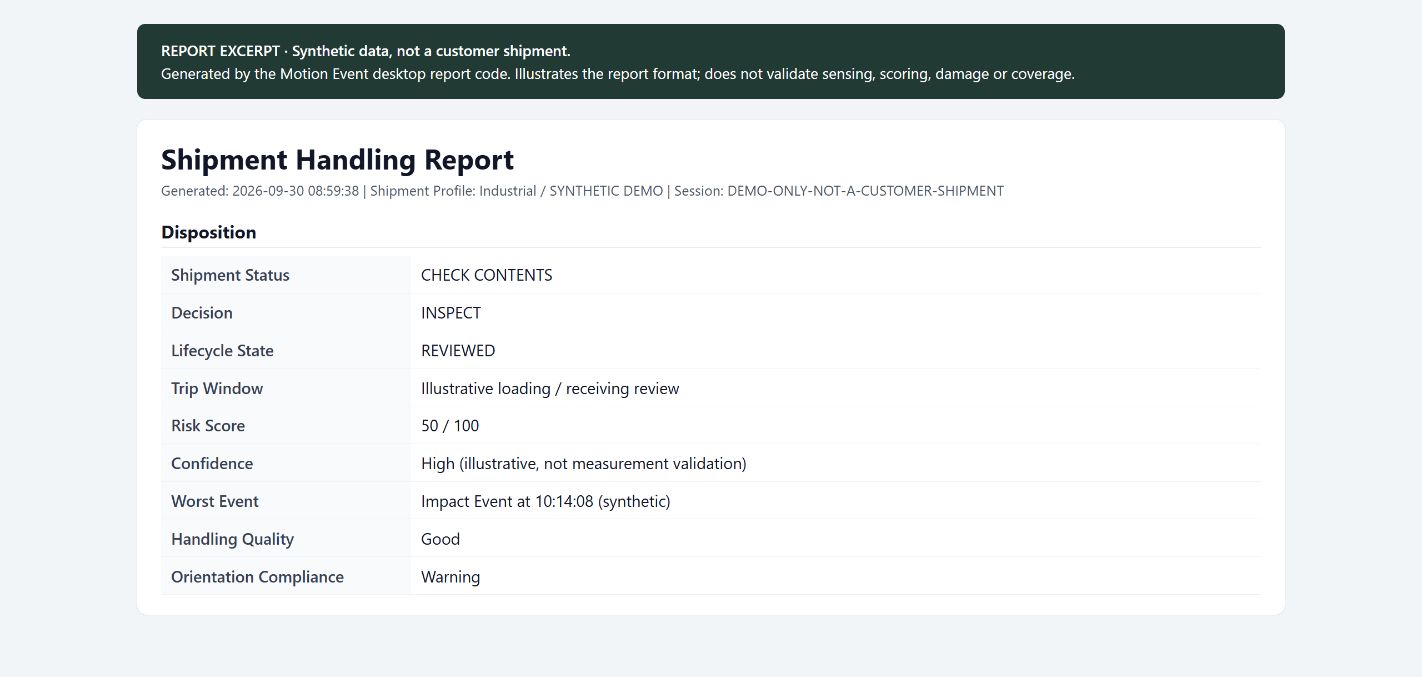Click the 'Shipment Status' row label

pos(230,275)
